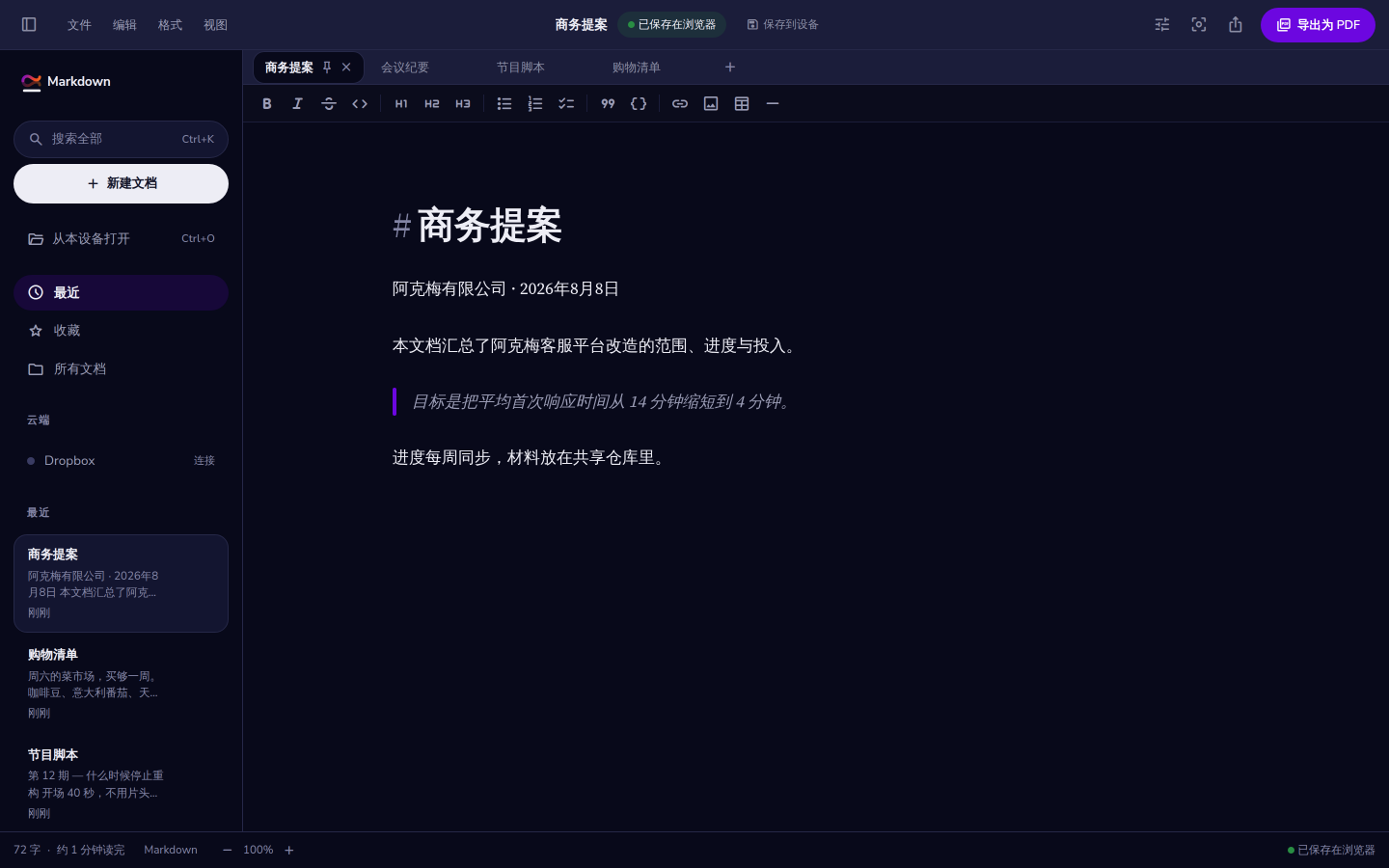This screenshot has height=868, width=1389.
Task: Insert a table
Action: point(742,103)
